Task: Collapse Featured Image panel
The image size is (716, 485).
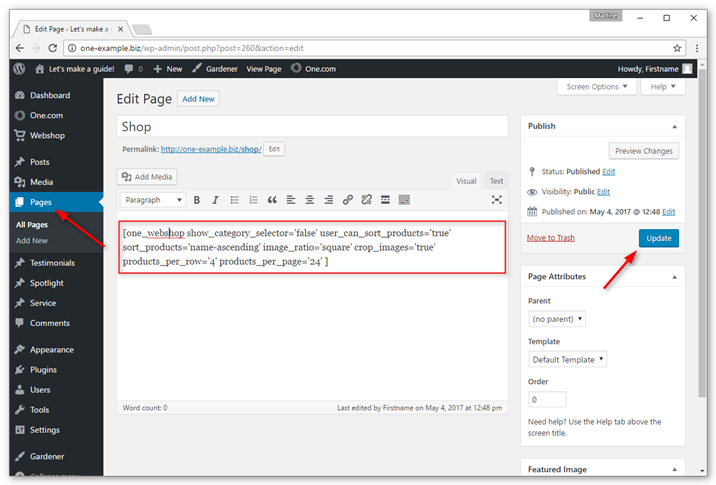Action: point(674,469)
